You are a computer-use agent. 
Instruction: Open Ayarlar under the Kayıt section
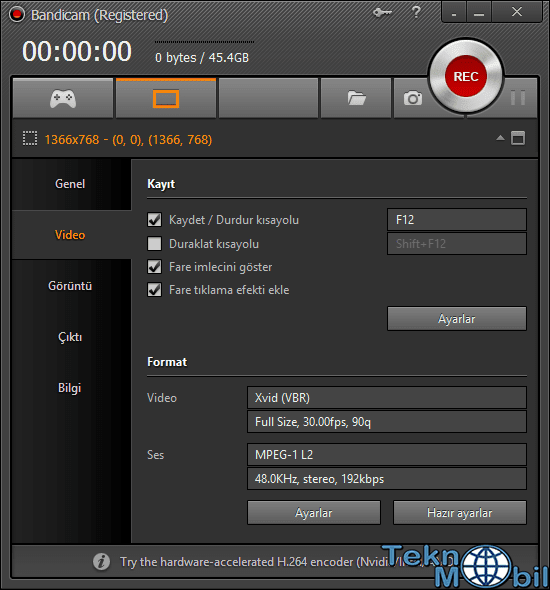tap(457, 319)
